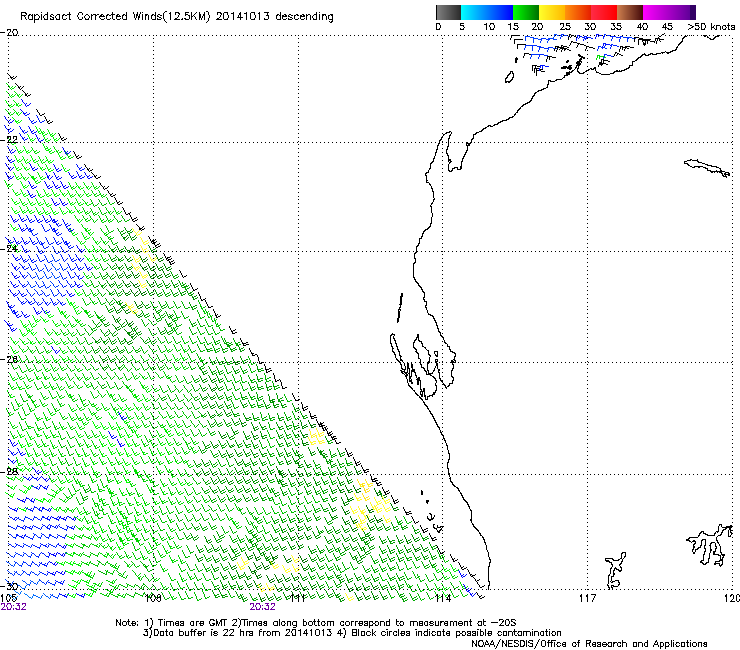Image resolution: width=740 pixels, height=650 pixels.
Task: Click the purple '20:32' time beneath 105
Action: pyautogui.click(x=14, y=607)
